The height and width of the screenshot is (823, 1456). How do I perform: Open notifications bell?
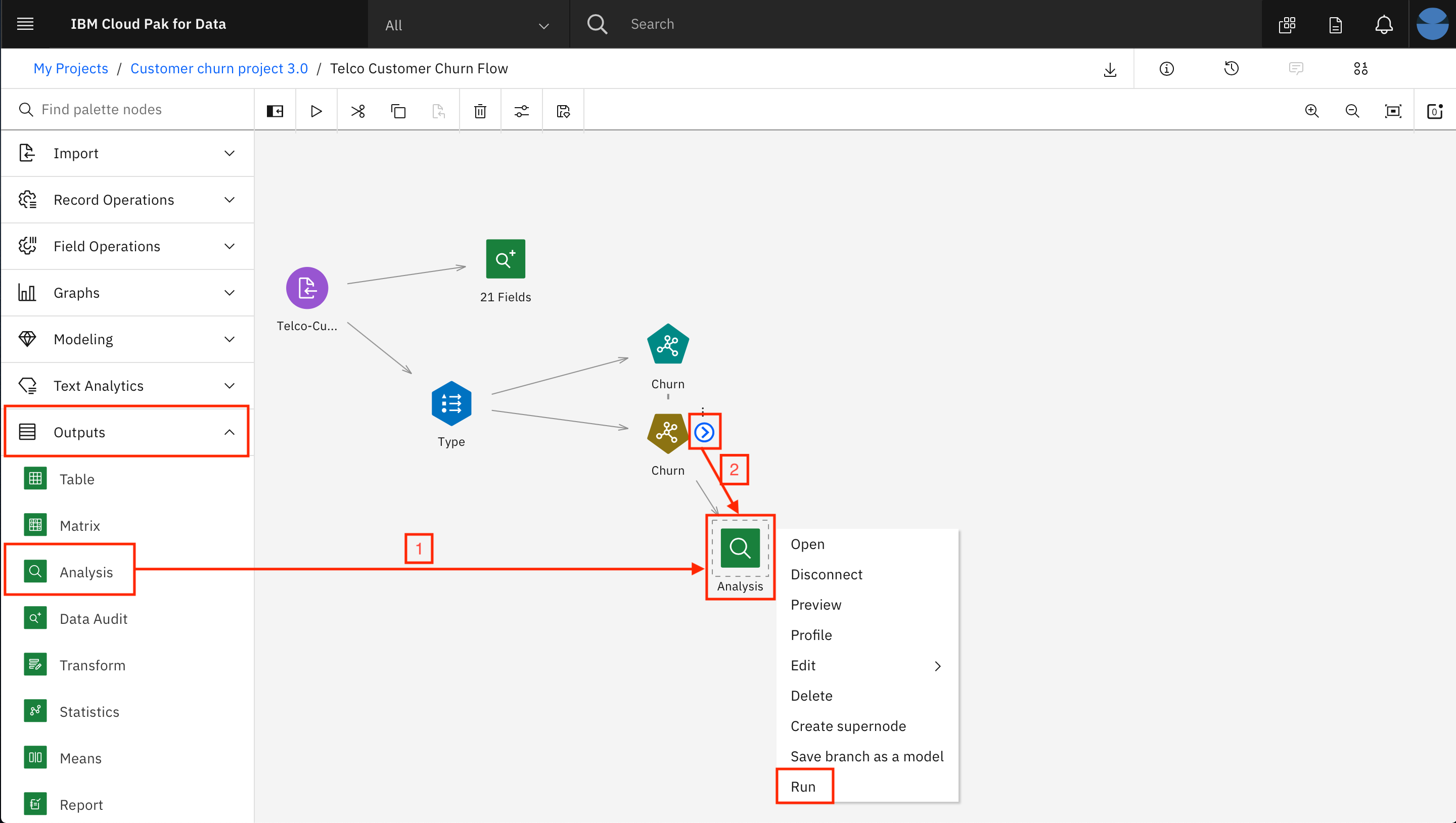click(1384, 24)
